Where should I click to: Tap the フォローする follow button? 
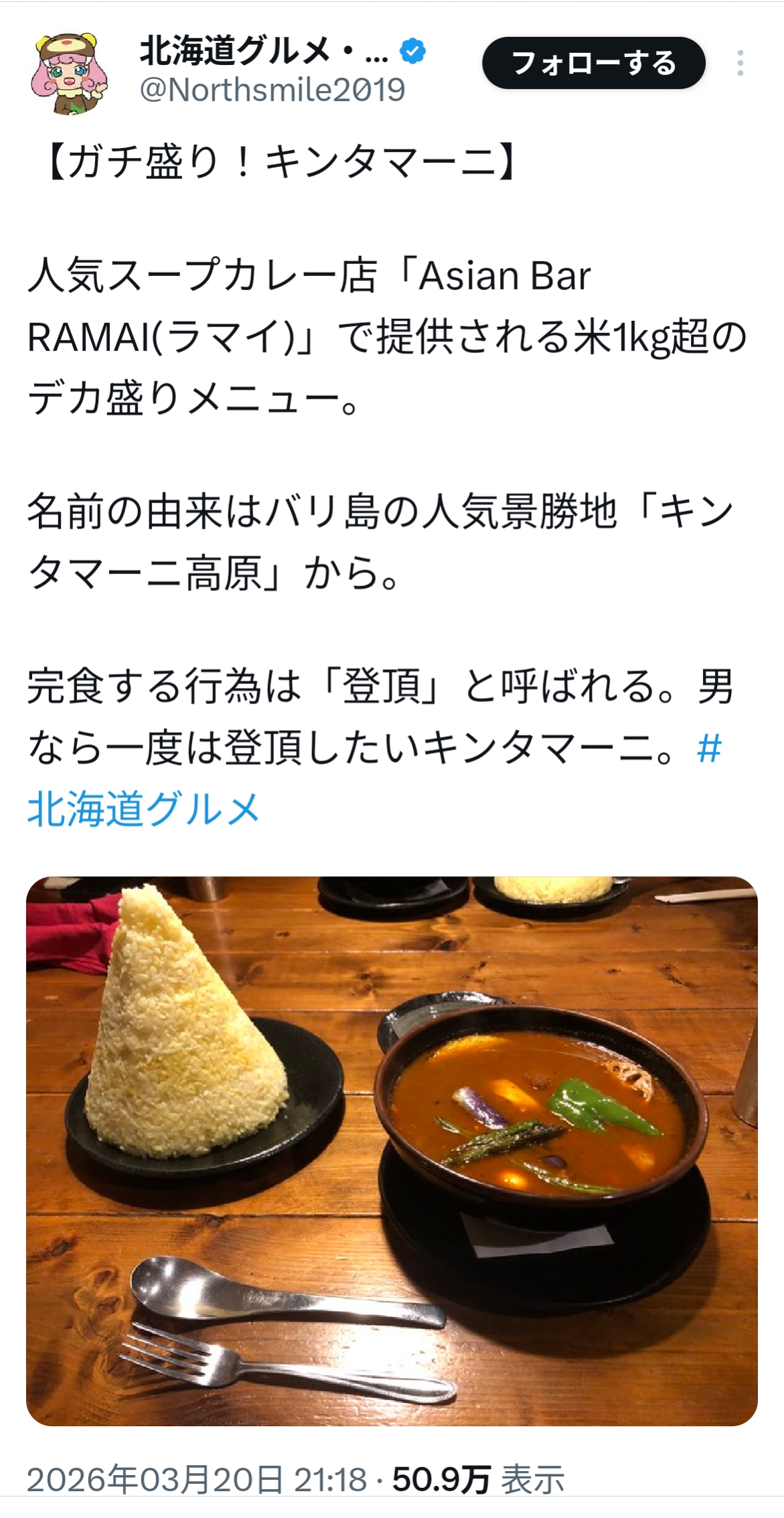pyautogui.click(x=593, y=63)
